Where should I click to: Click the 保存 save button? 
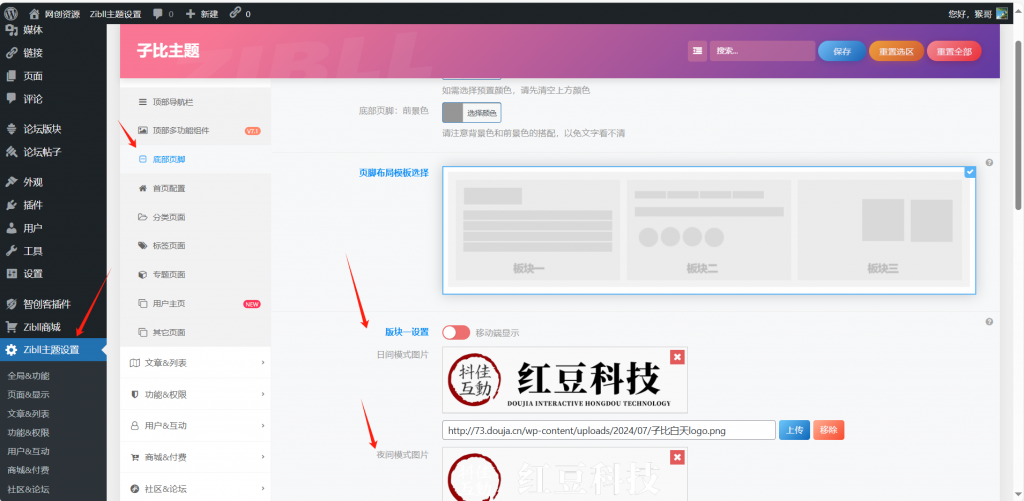pos(842,51)
